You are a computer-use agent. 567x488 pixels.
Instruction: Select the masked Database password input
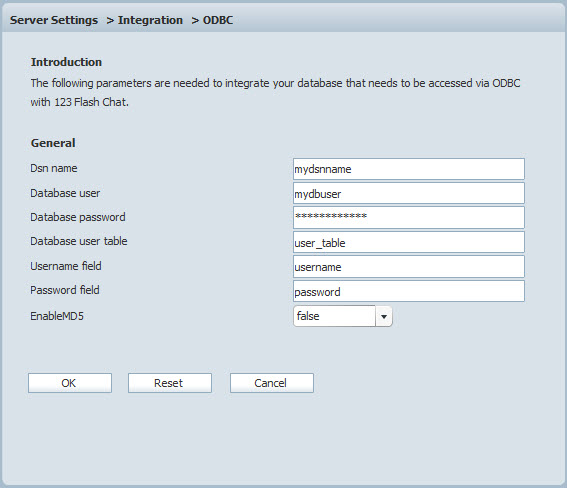pos(409,217)
